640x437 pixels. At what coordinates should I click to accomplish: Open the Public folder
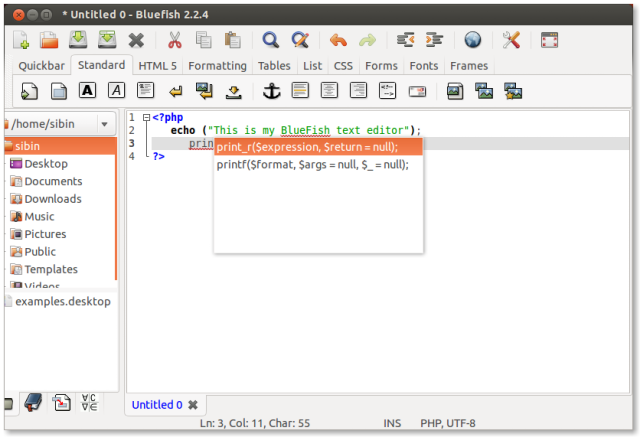click(x=60, y=251)
